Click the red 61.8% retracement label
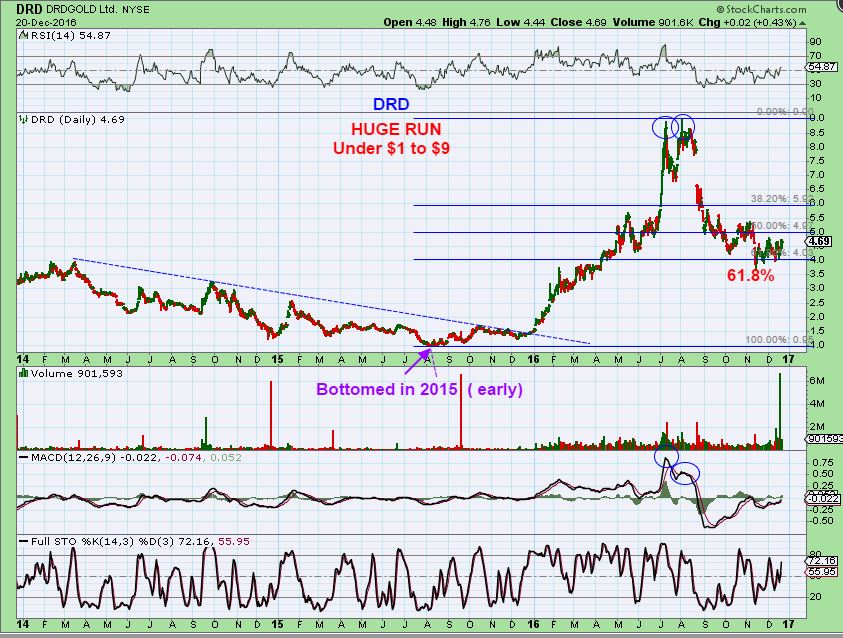 point(751,276)
